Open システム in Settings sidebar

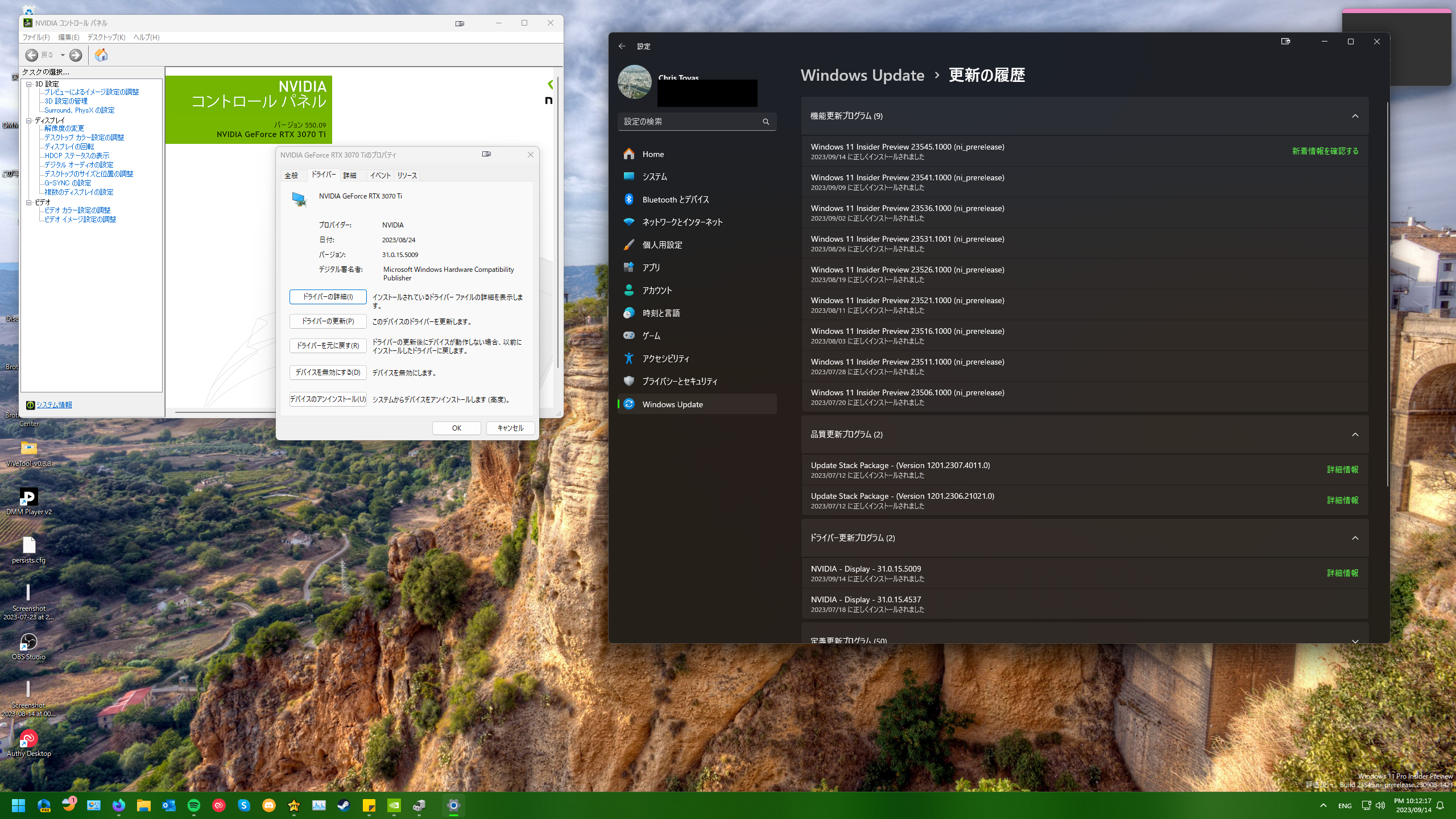(697, 177)
